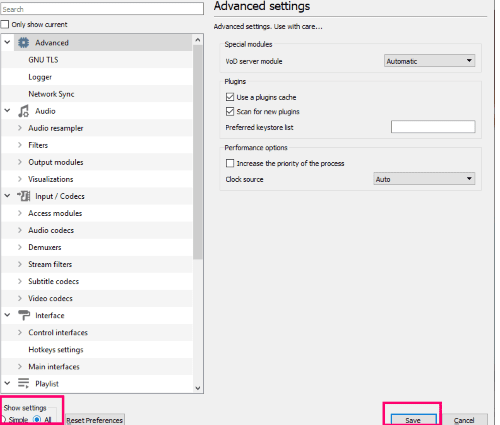
Task: Click the Reset Preferences button
Action: coord(95,420)
